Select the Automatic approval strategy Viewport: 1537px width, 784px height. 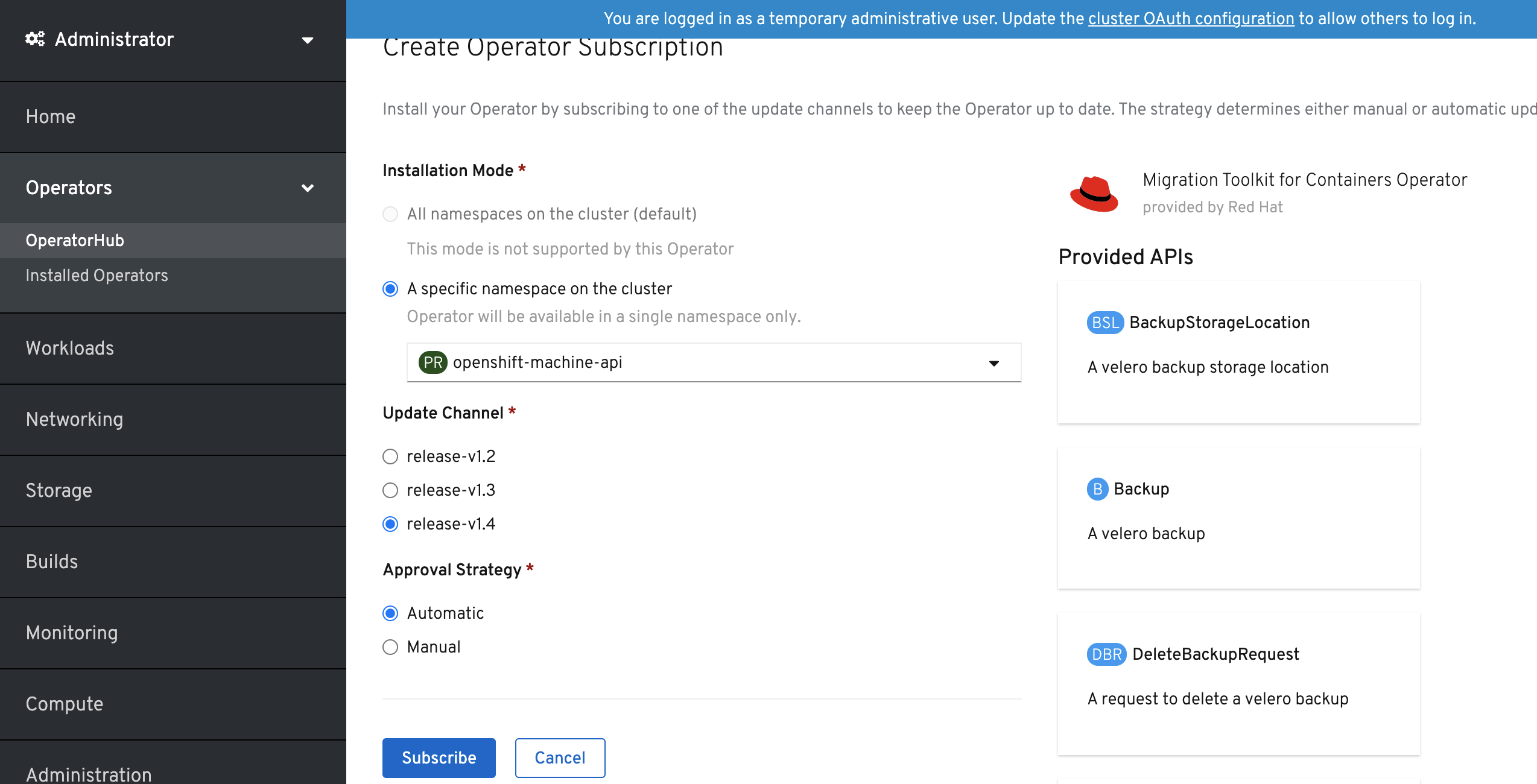pyautogui.click(x=390, y=613)
